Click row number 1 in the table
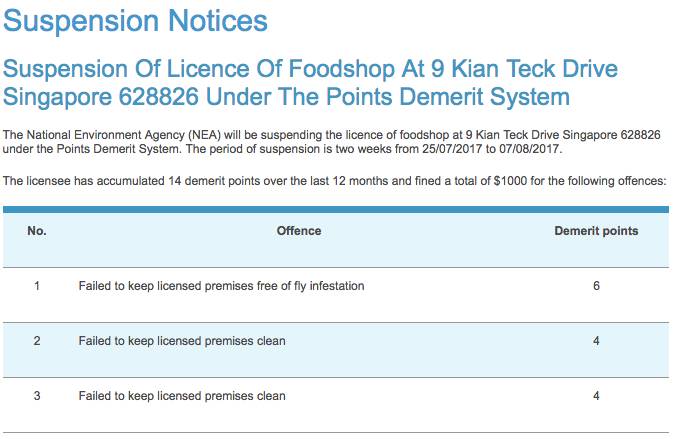The height and width of the screenshot is (439, 678). pyautogui.click(x=37, y=286)
